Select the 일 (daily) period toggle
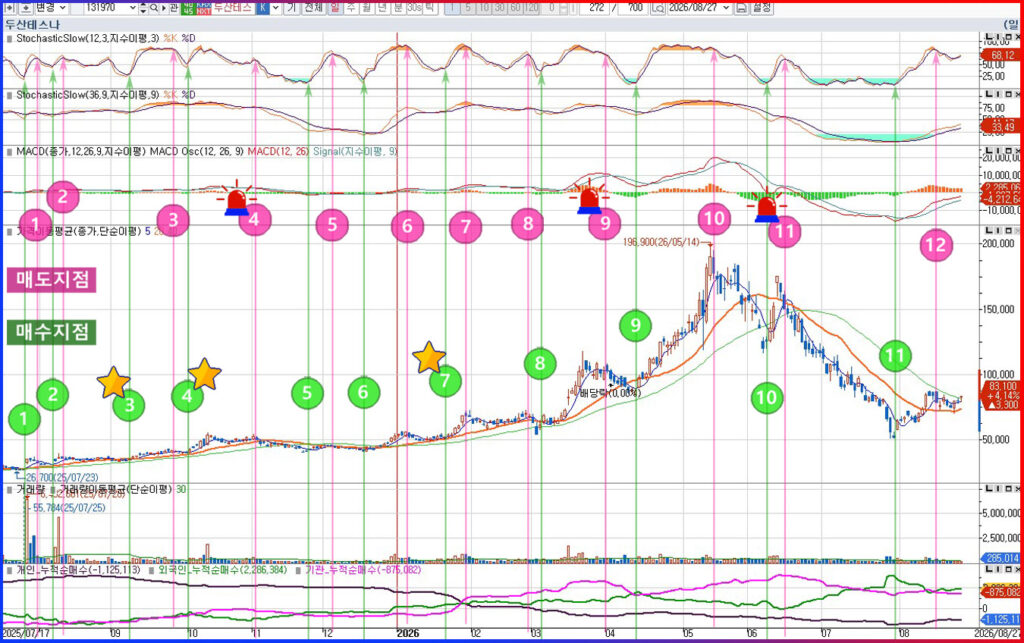 335,8
